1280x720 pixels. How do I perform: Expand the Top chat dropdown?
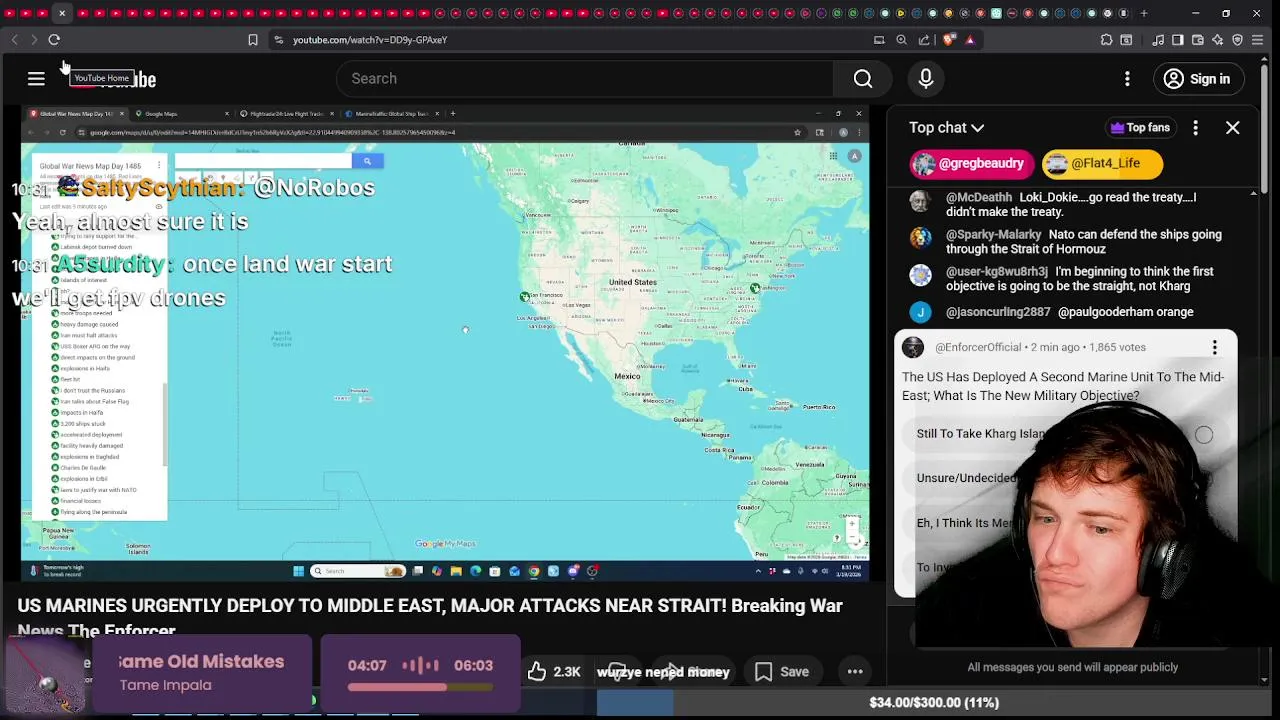(x=946, y=128)
